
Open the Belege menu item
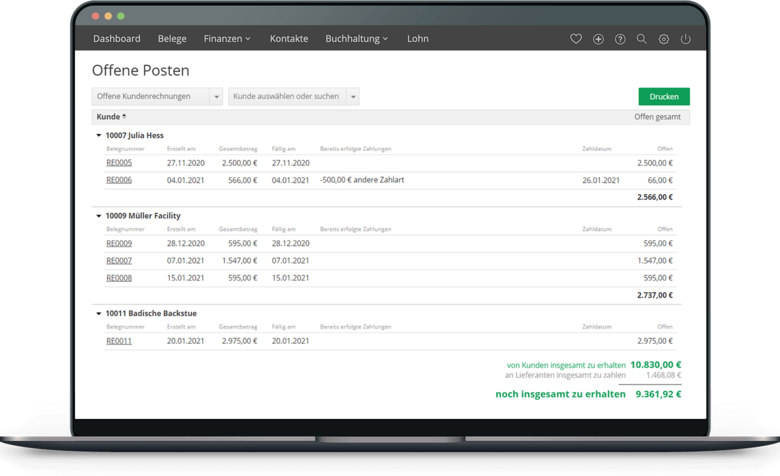click(x=172, y=39)
